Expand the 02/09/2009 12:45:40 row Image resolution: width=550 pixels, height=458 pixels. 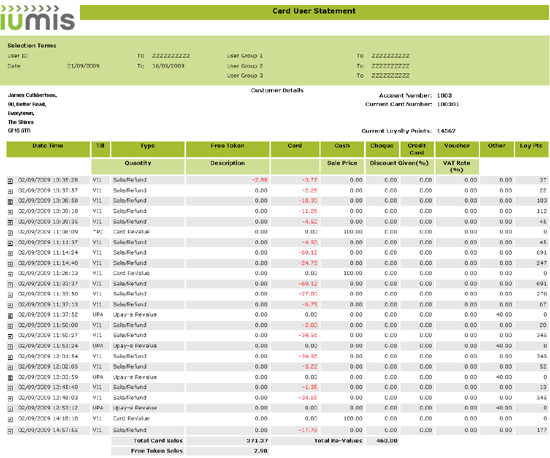(11, 388)
